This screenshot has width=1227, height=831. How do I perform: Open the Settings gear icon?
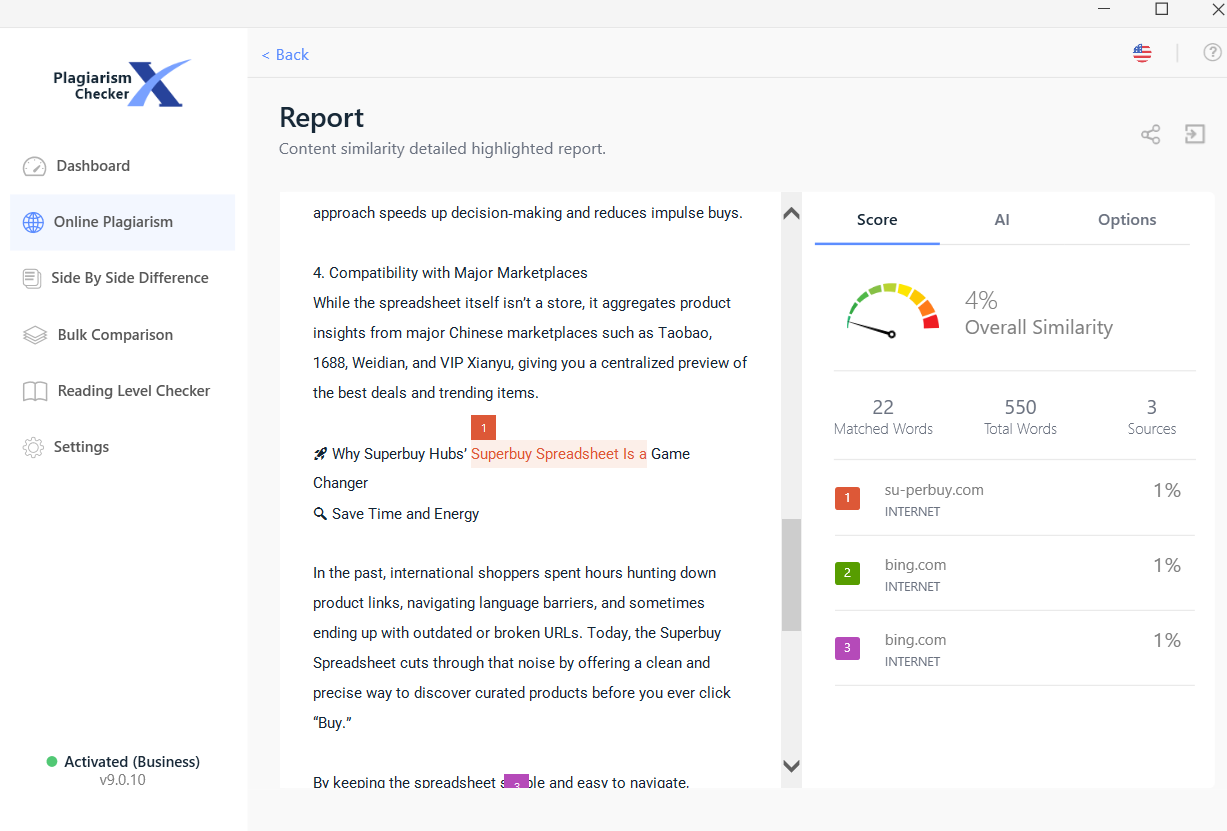coord(33,447)
